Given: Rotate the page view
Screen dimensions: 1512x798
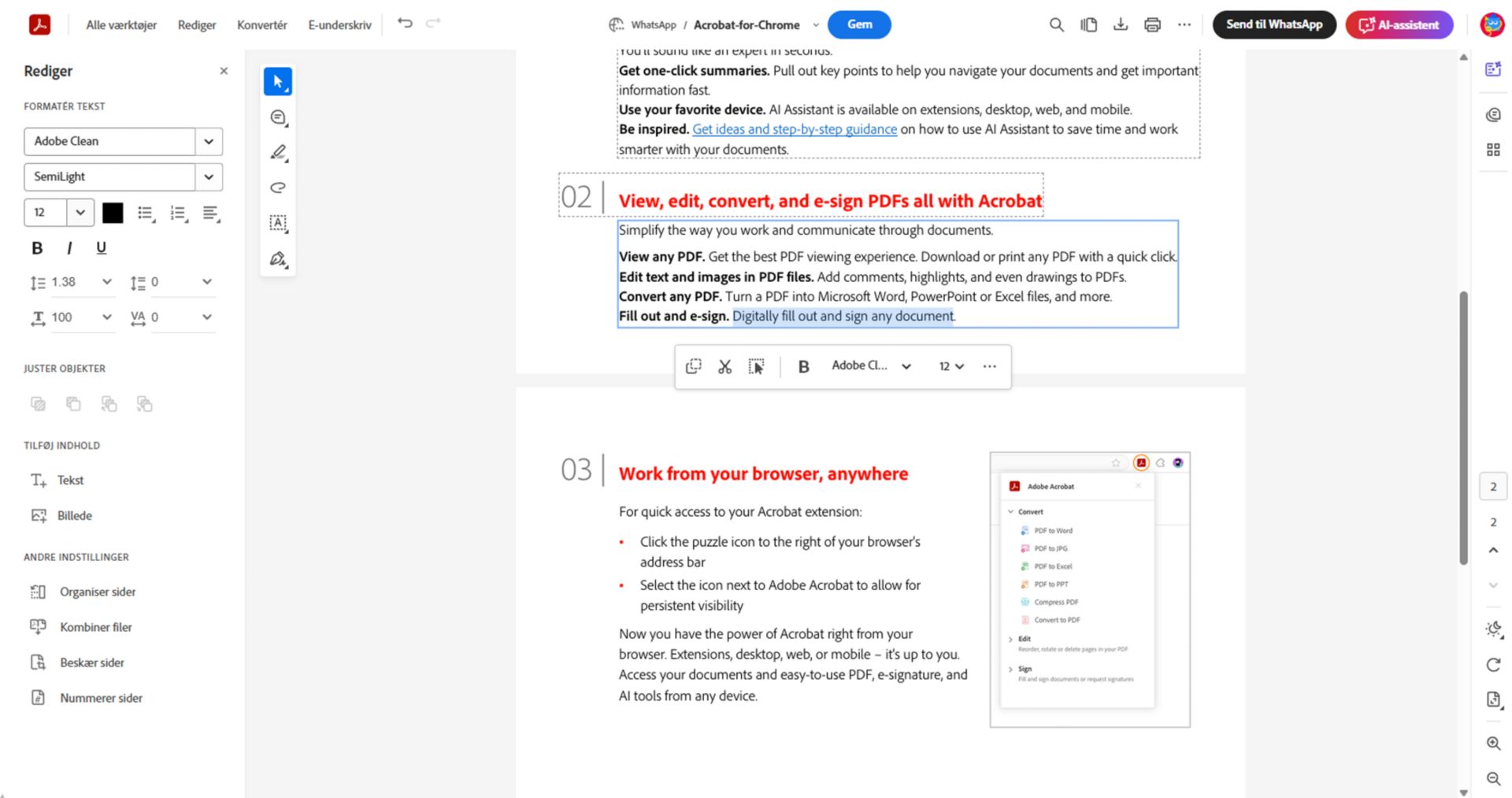Looking at the screenshot, I should click(x=1493, y=665).
